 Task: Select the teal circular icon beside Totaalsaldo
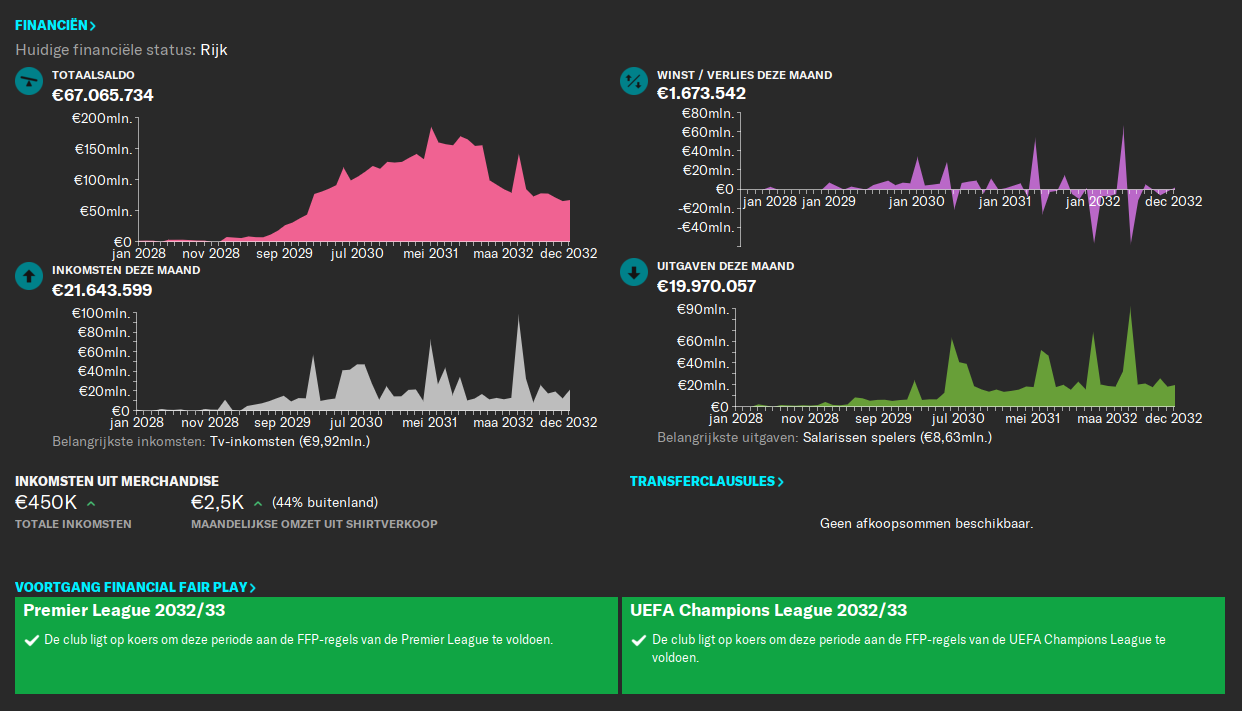pyautogui.click(x=27, y=81)
